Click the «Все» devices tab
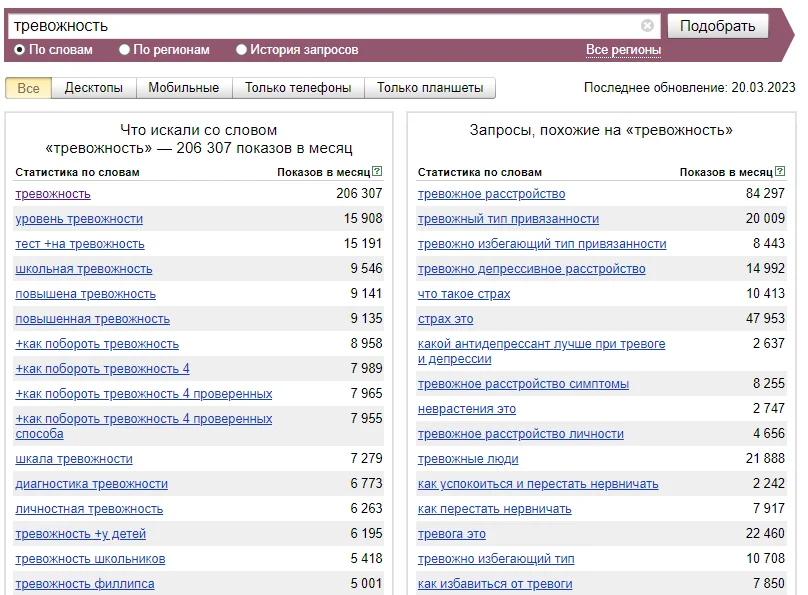The image size is (808, 595). pyautogui.click(x=29, y=88)
